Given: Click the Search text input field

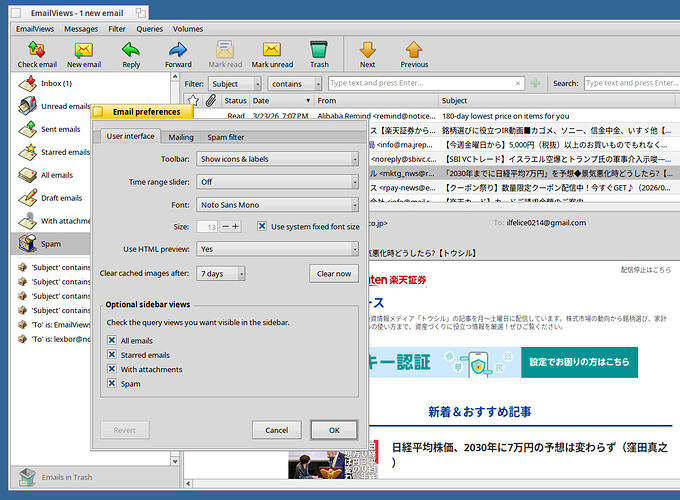Looking at the screenshot, I should coord(631,83).
